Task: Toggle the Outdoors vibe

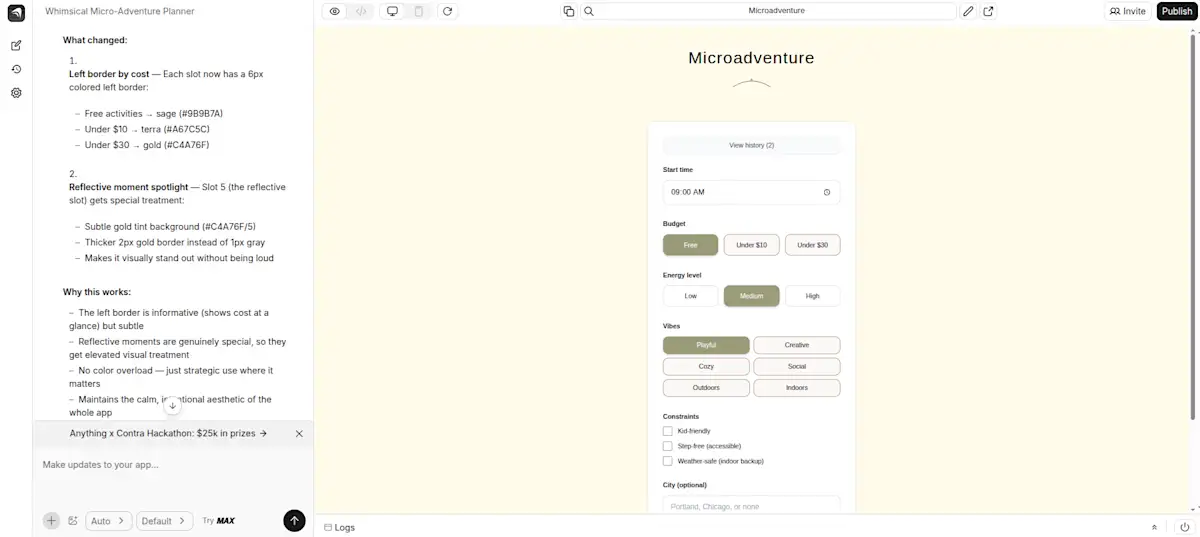Action: click(706, 388)
